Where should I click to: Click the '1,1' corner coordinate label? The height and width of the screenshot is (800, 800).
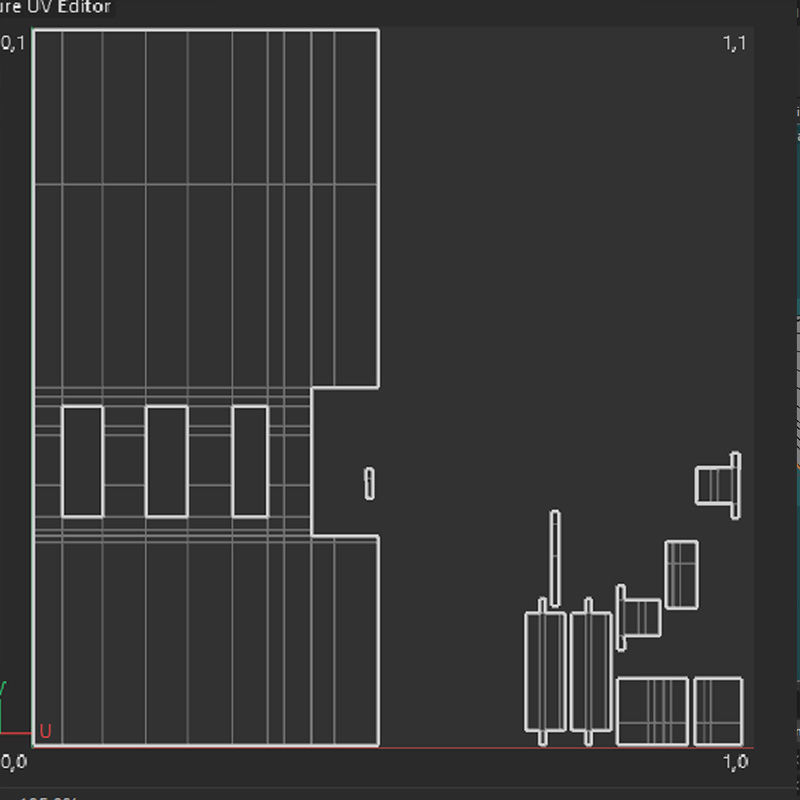pos(735,43)
